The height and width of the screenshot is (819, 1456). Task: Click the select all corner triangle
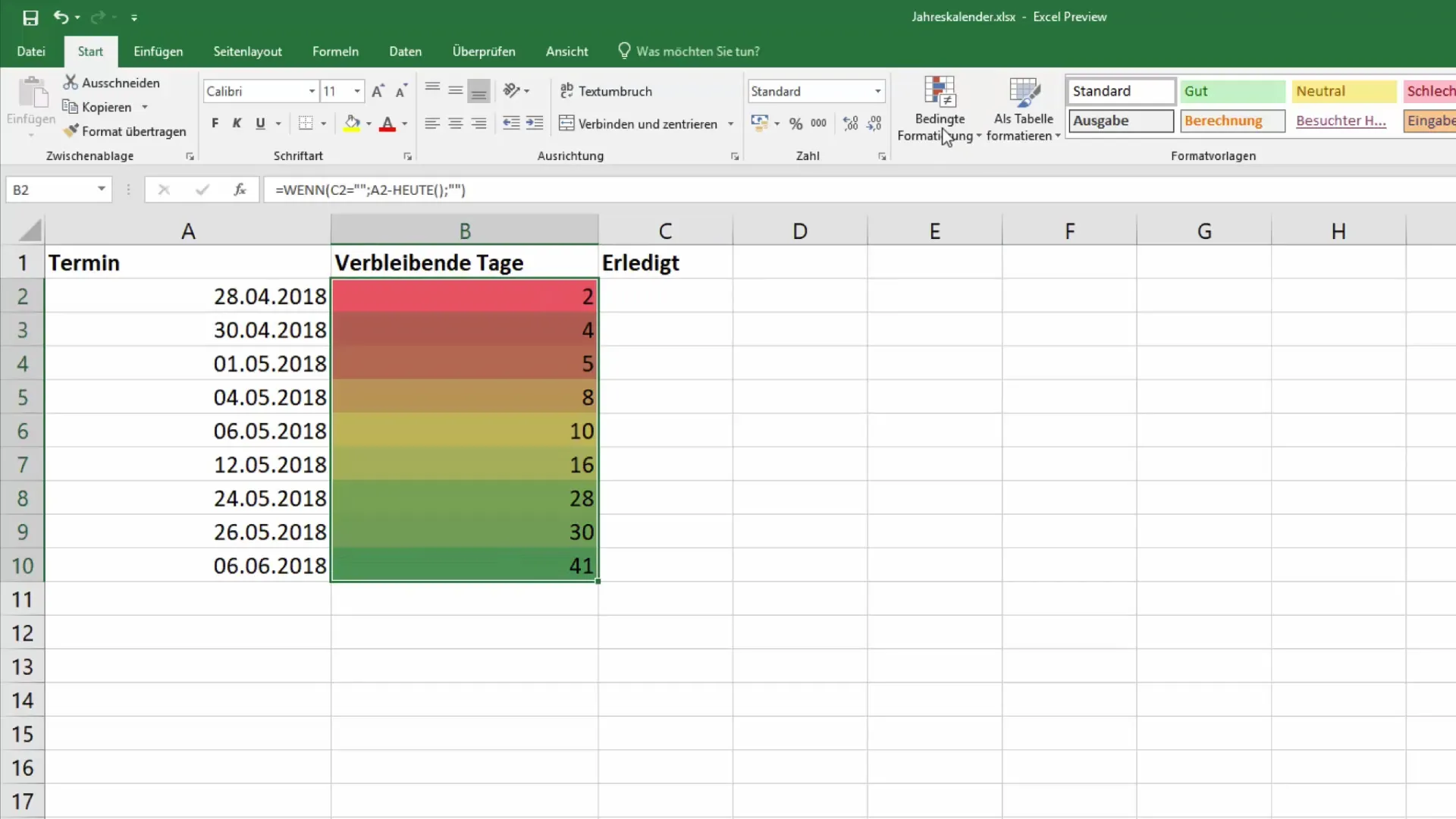29,230
